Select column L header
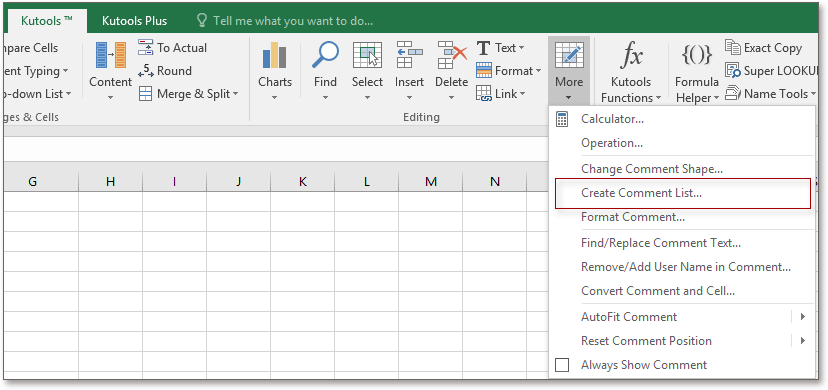828x390 pixels. [x=366, y=182]
